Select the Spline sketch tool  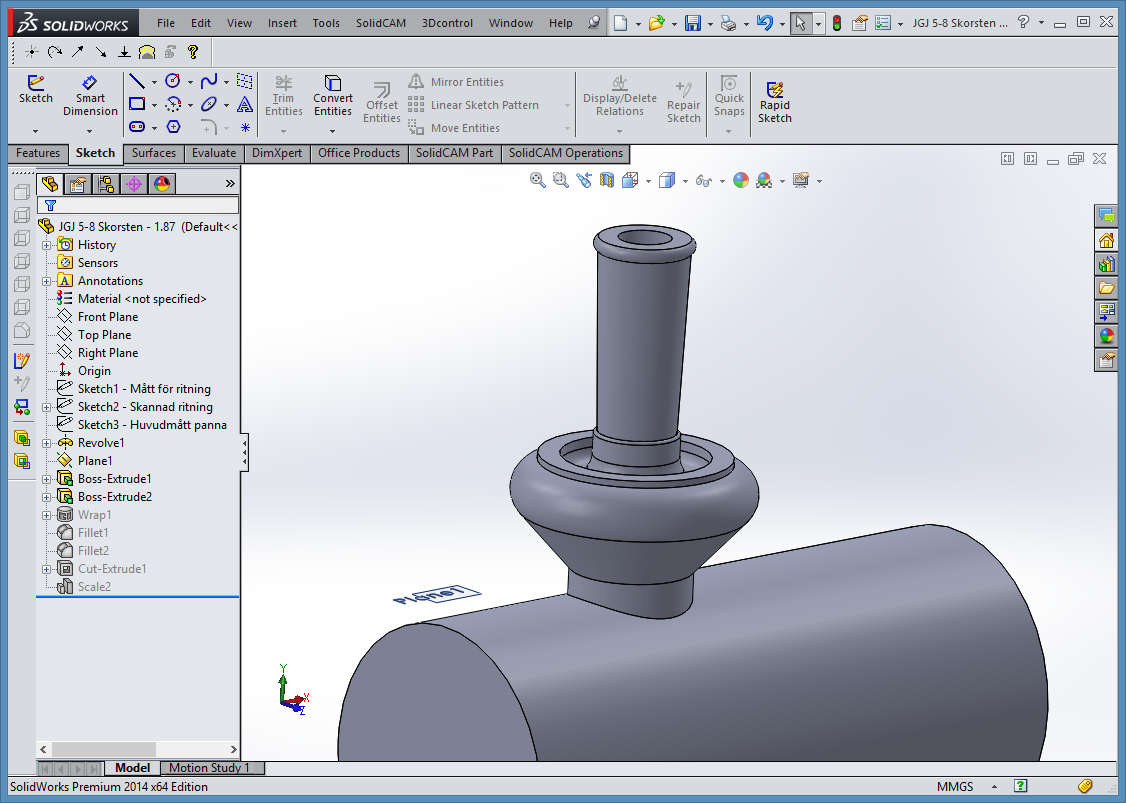[x=209, y=81]
